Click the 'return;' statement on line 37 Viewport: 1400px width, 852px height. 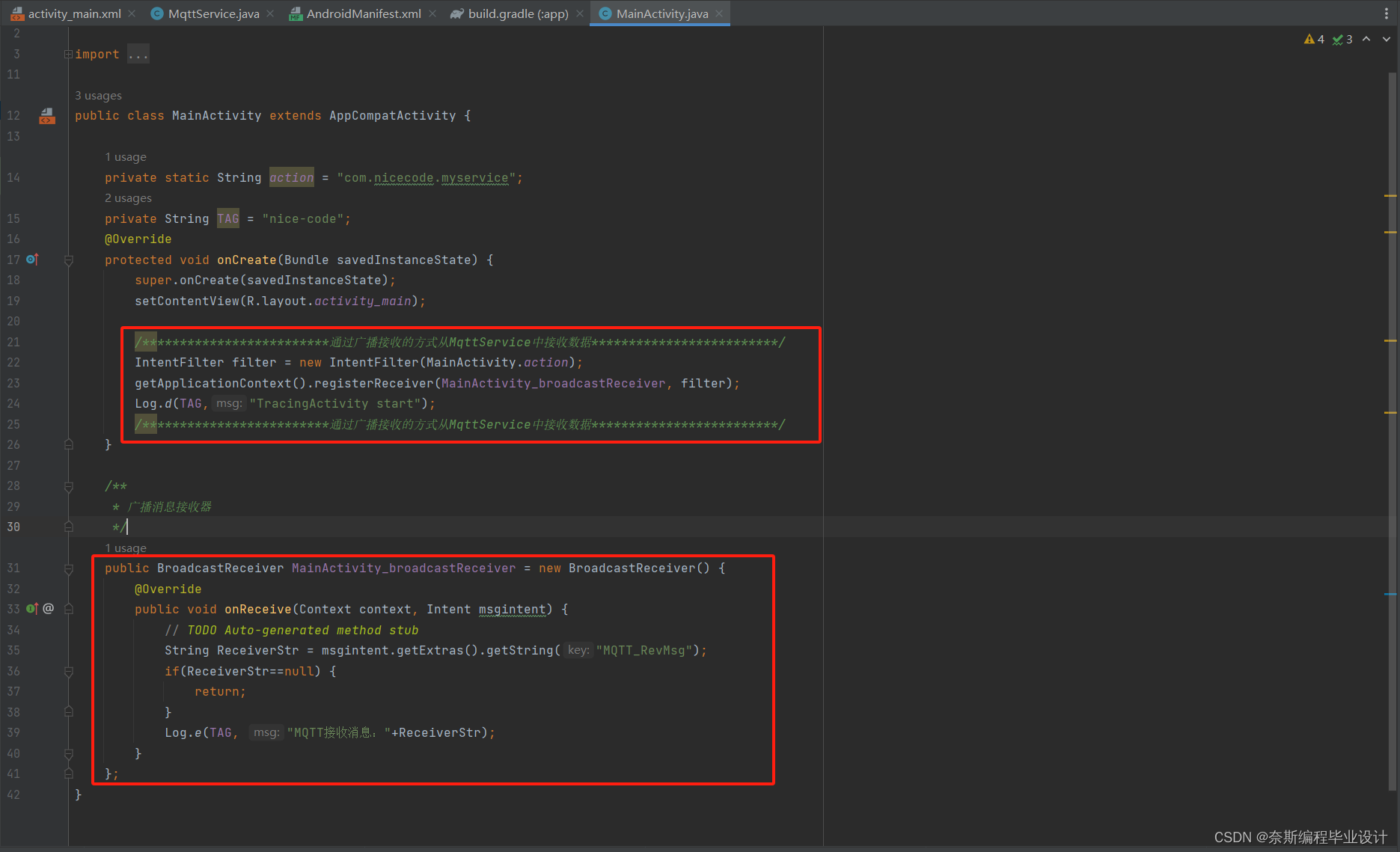pyautogui.click(x=221, y=691)
